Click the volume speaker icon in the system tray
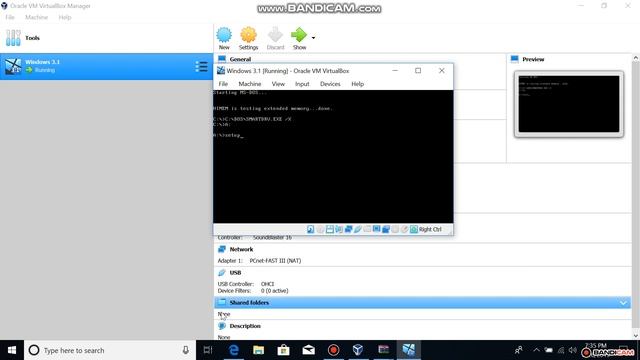This screenshot has height=360, width=640. (573, 350)
